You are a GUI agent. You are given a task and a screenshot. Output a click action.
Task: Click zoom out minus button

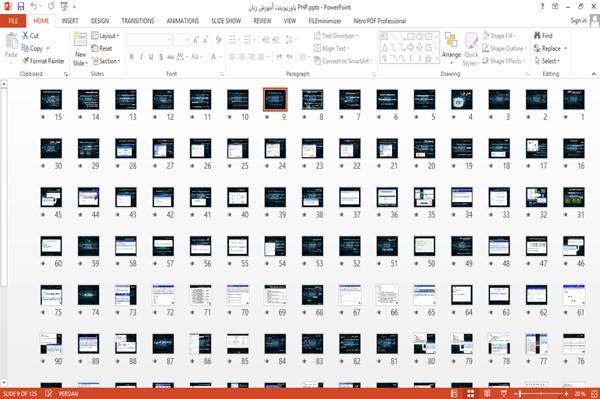pos(516,393)
